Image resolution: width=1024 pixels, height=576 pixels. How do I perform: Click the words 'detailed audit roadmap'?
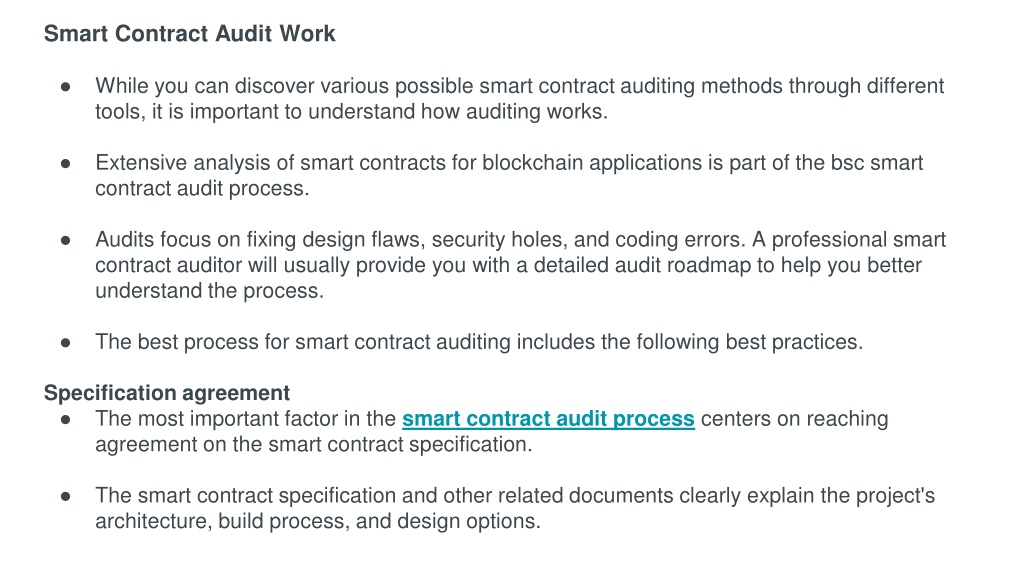[643, 265]
